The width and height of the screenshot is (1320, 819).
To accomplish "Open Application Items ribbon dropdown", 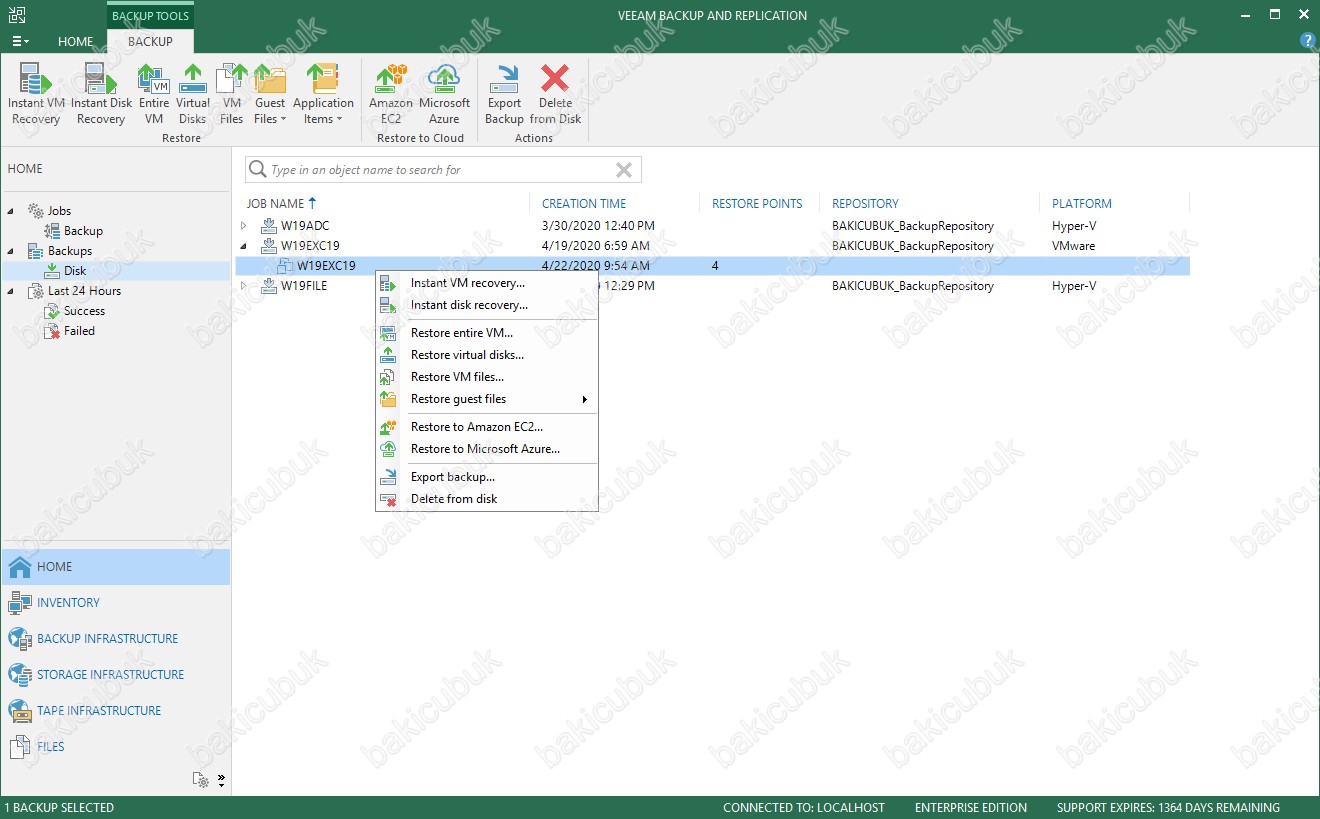I will [323, 94].
